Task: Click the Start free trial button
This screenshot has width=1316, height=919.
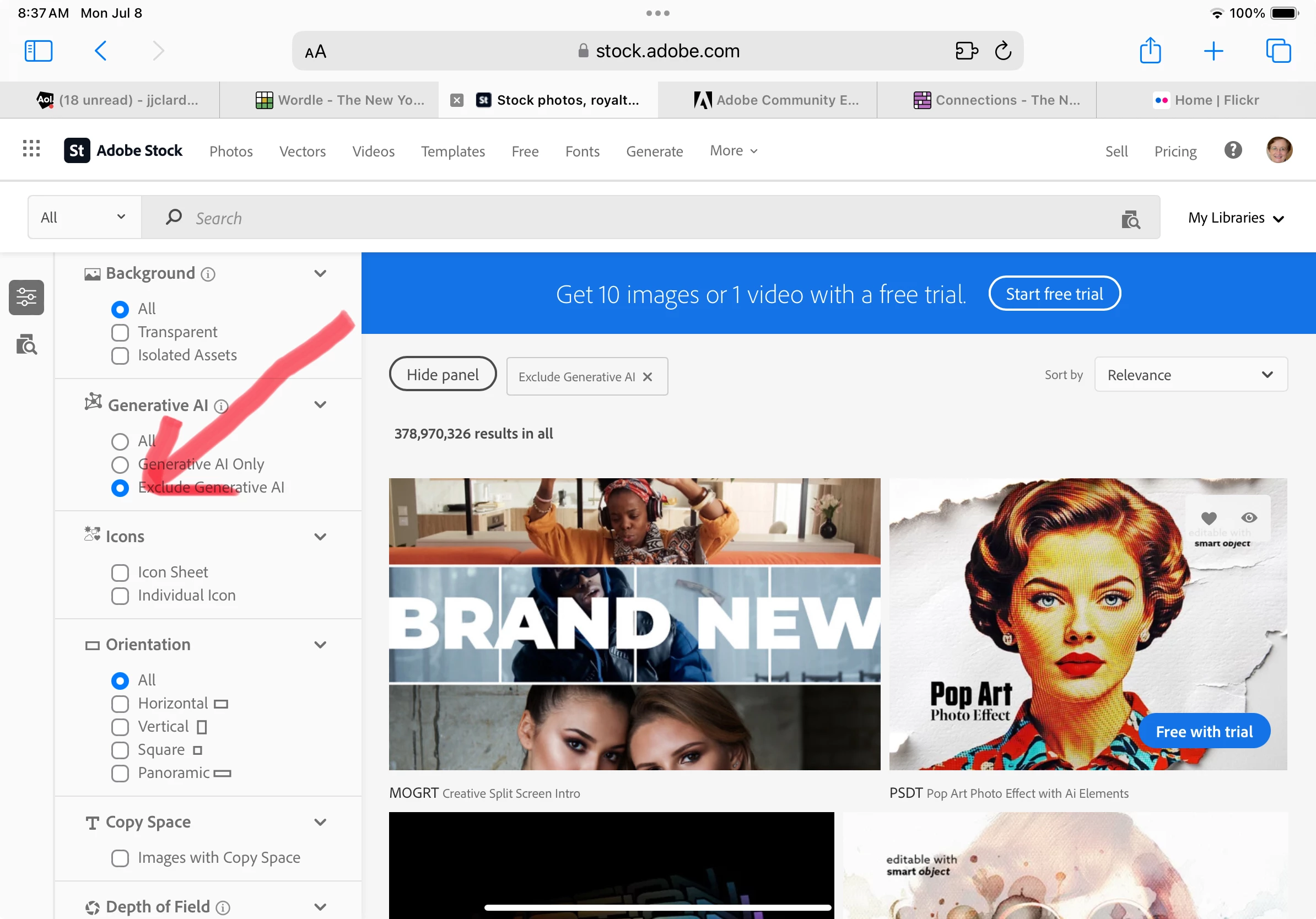Action: tap(1054, 294)
